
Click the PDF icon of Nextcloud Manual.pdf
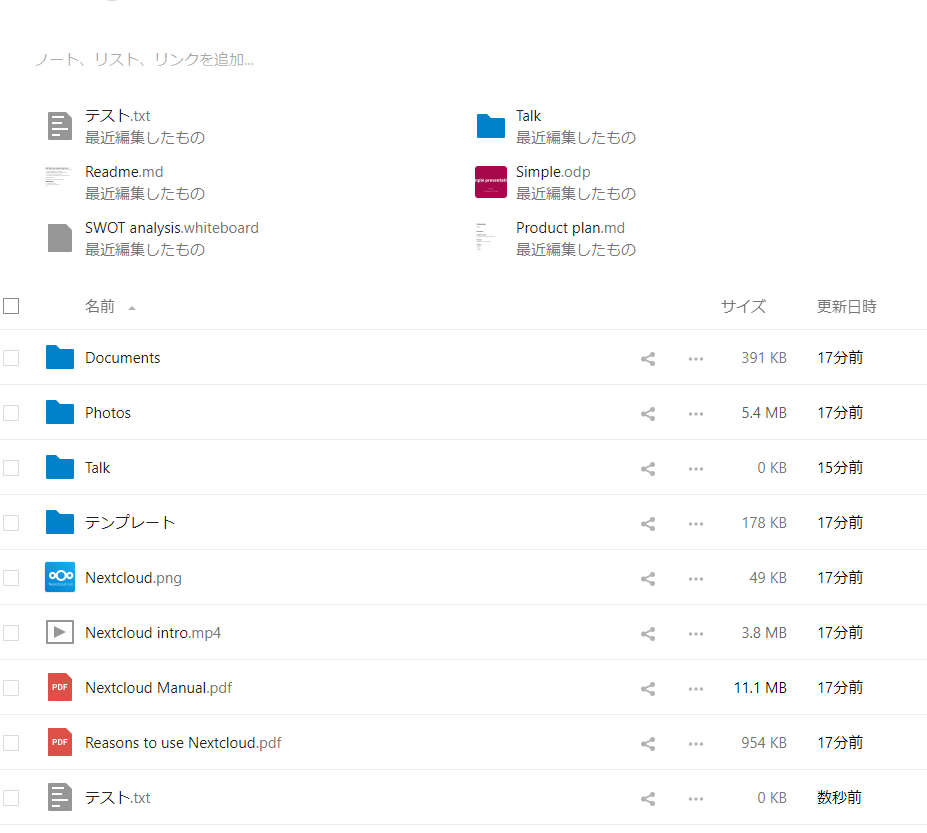[x=60, y=687]
